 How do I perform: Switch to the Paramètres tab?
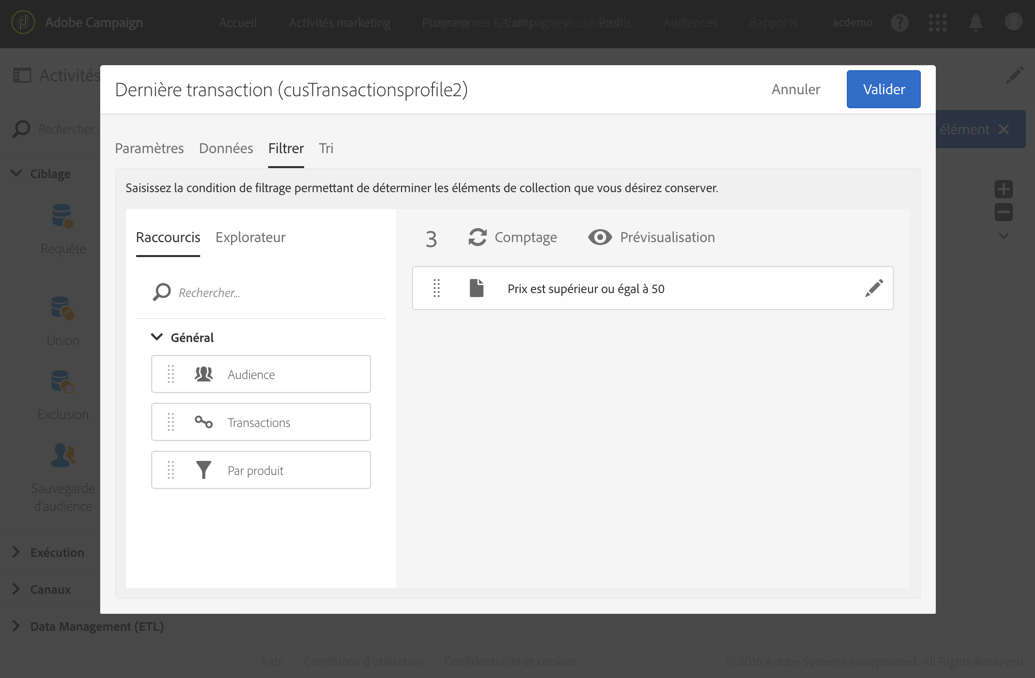(149, 148)
